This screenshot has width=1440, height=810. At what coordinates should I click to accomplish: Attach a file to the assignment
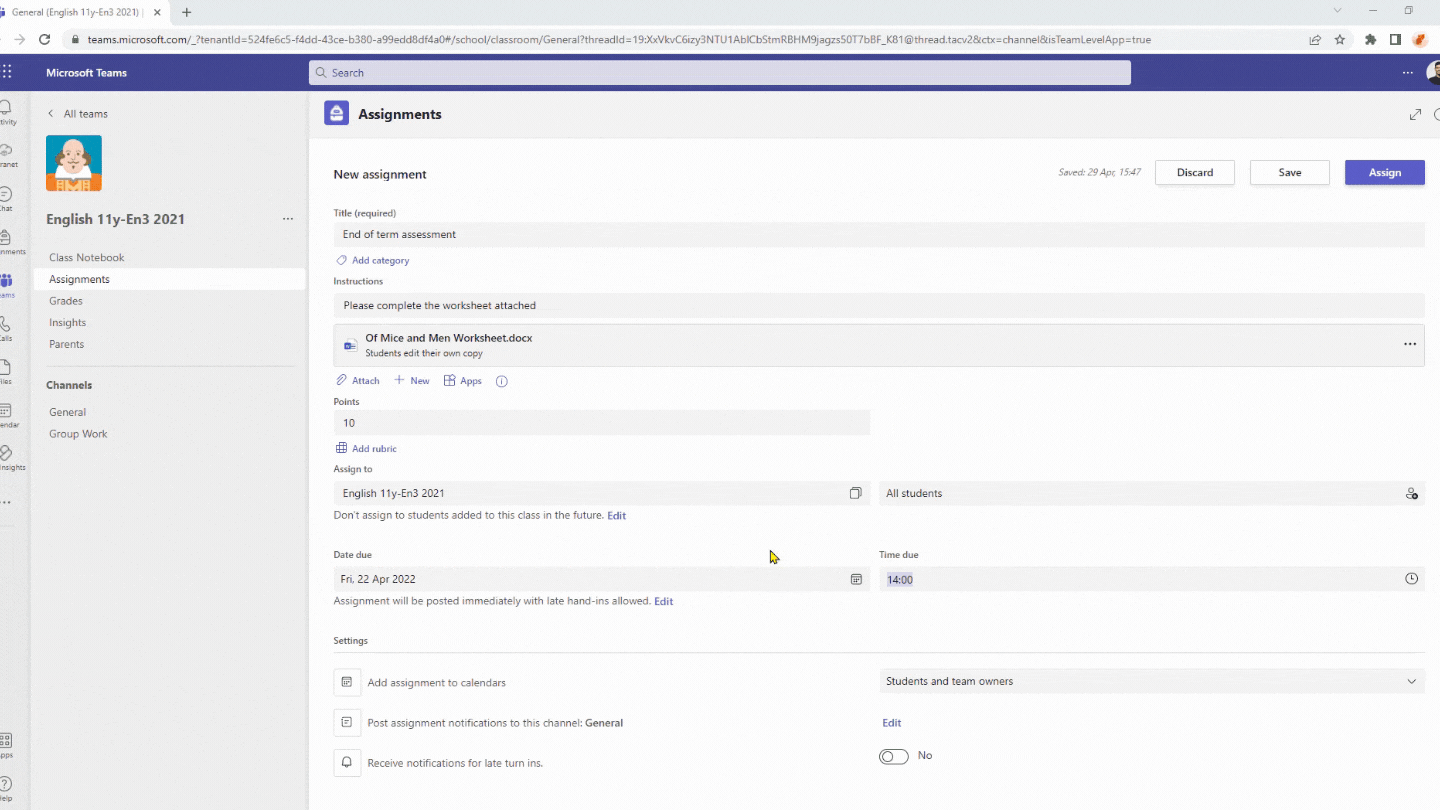click(x=358, y=381)
